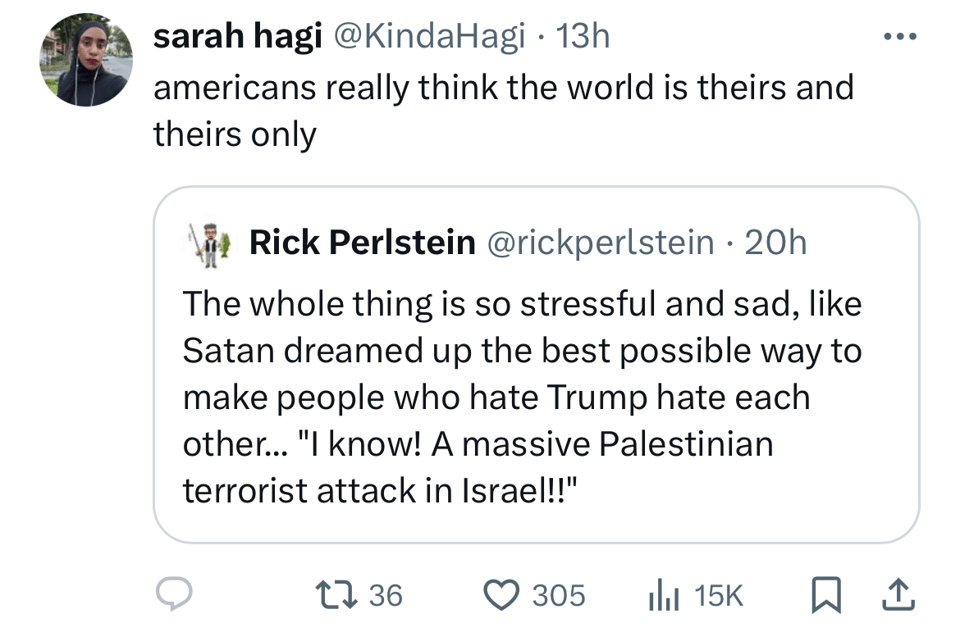View the 305 likes count

[x=558, y=596]
